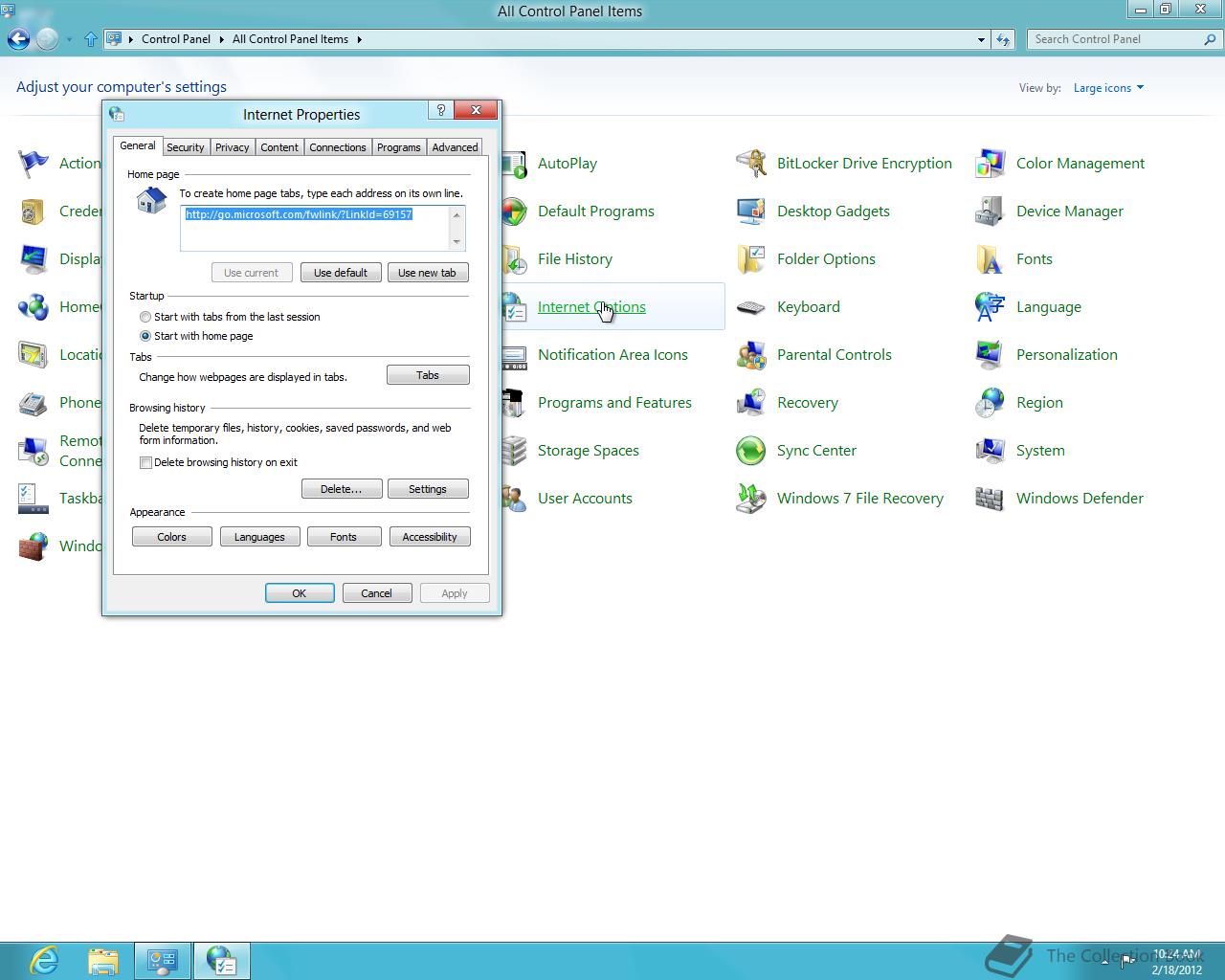This screenshot has width=1225, height=980.
Task: Click the Back arrow in Control Panel
Action: (18, 39)
